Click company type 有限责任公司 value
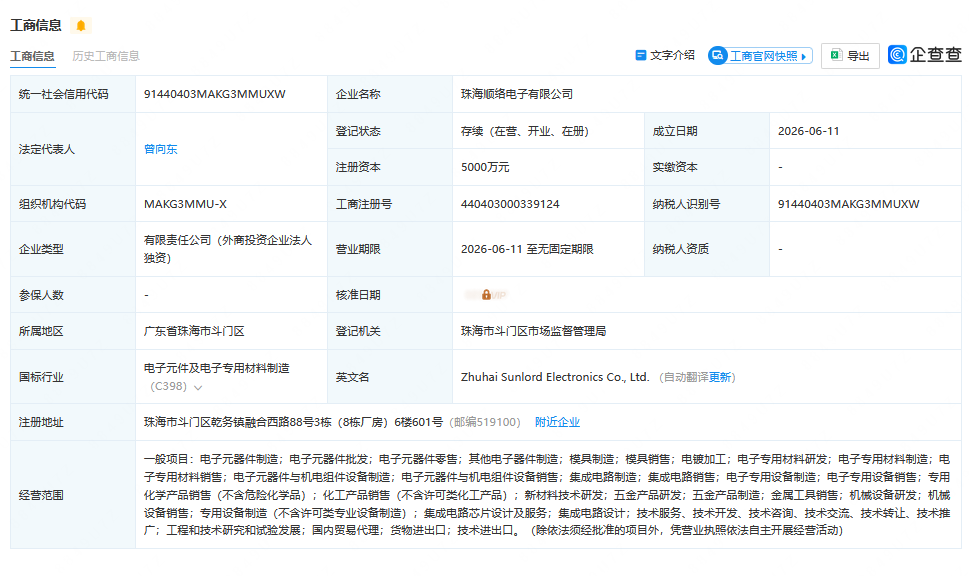The height and width of the screenshot is (576, 969). pyautogui.click(x=227, y=249)
